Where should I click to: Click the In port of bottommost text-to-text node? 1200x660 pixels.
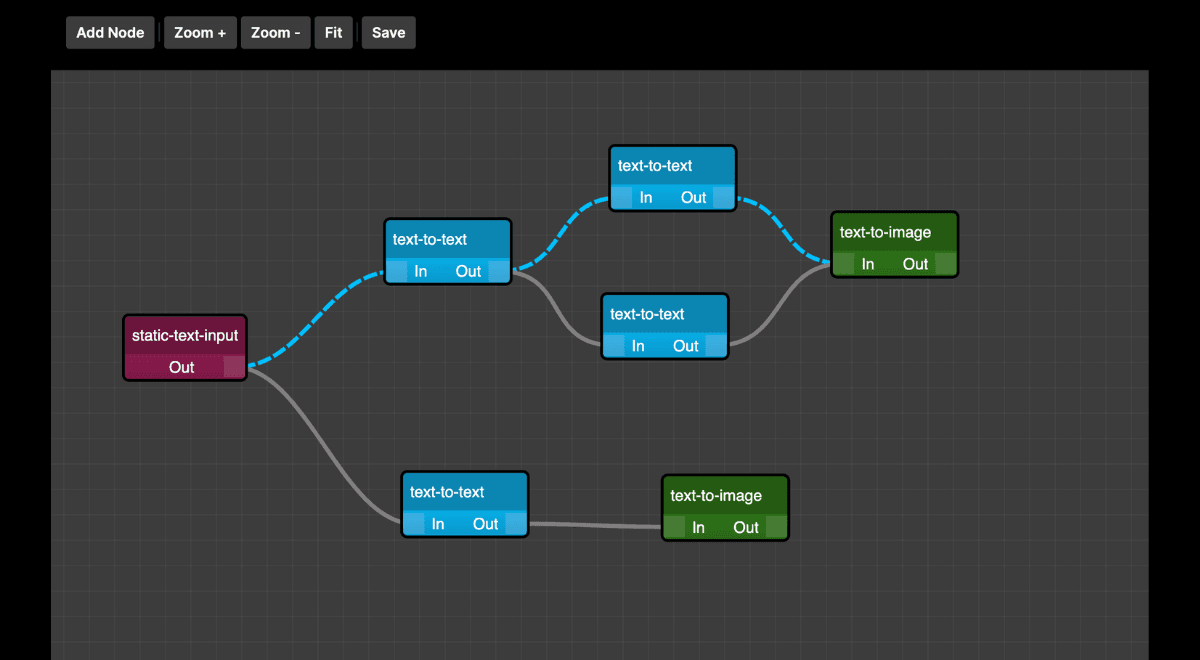414,524
